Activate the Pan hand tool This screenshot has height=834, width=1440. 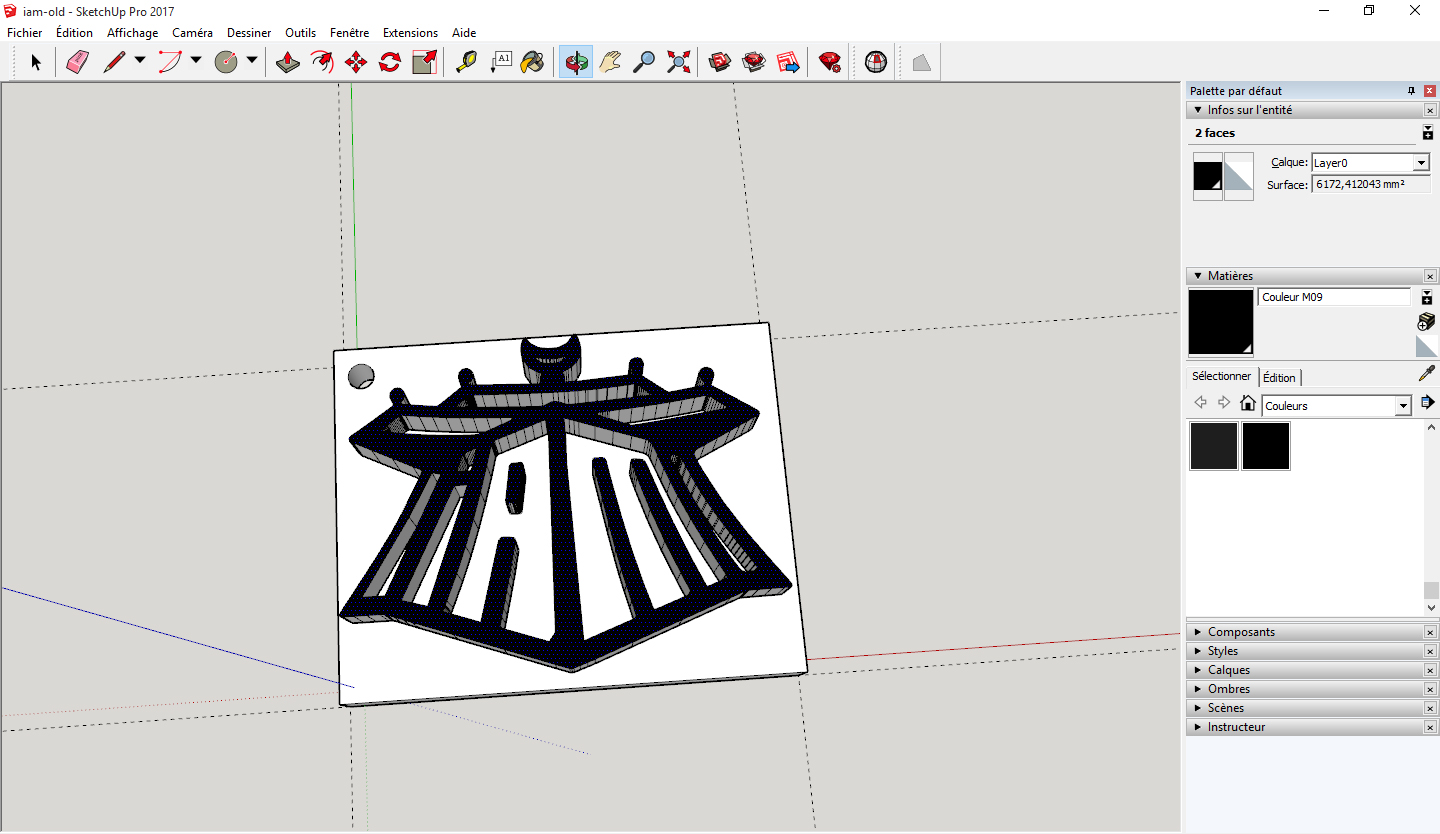click(610, 62)
